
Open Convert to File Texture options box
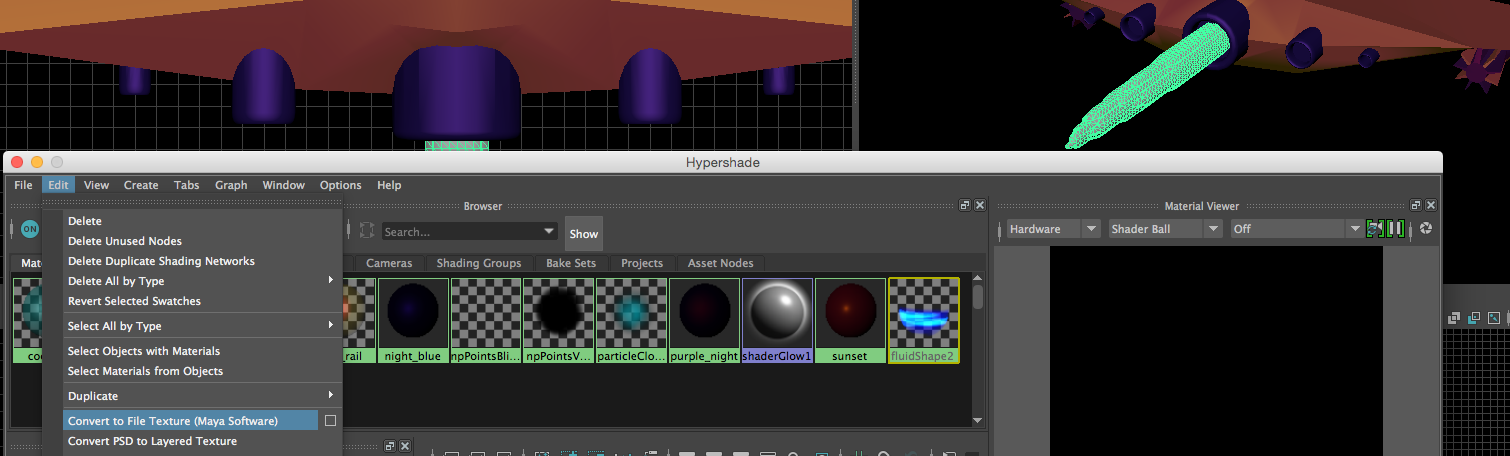(x=330, y=421)
